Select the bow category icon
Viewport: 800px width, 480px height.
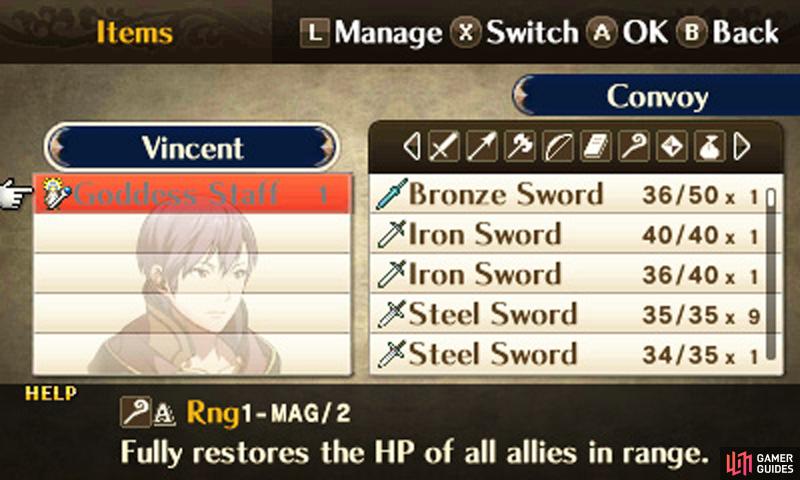coord(558,147)
